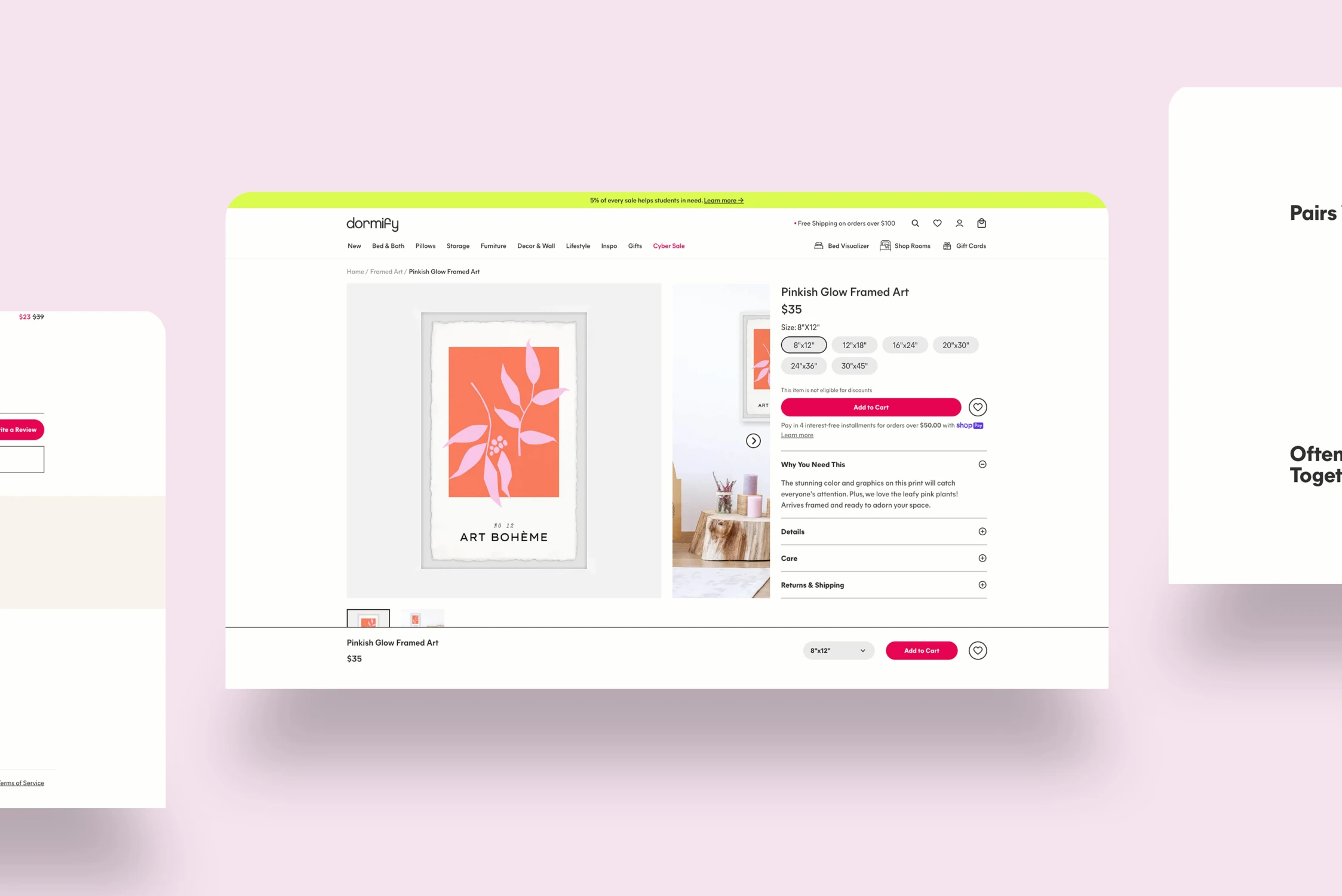Click the Shop Rooms icon
The height and width of the screenshot is (896, 1342).
click(885, 246)
